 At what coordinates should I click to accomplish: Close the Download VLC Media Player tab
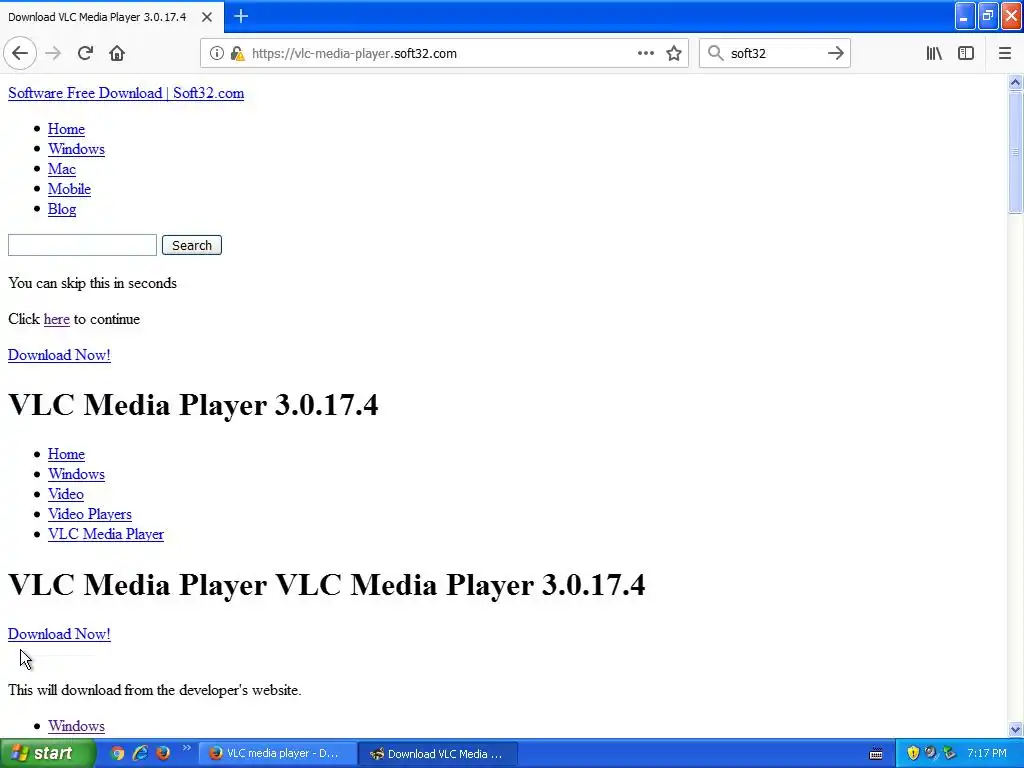(x=206, y=17)
